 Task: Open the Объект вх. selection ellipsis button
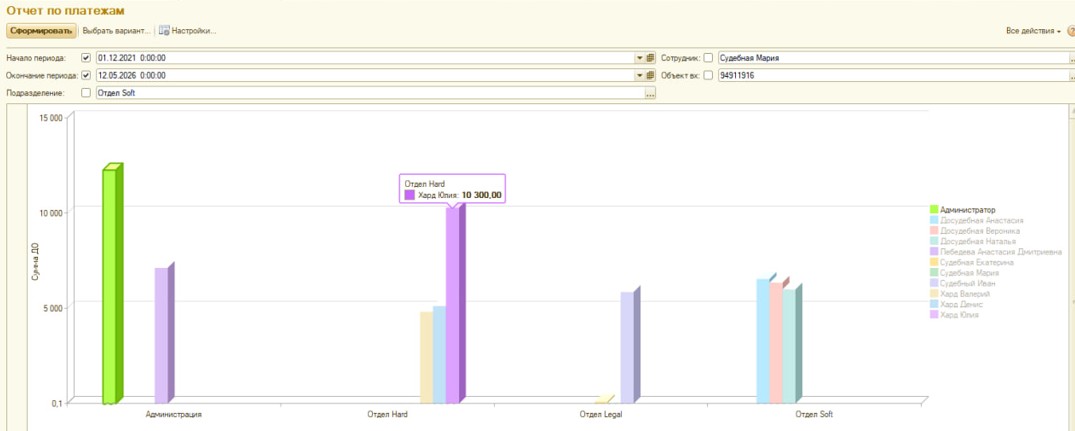pos(1072,75)
